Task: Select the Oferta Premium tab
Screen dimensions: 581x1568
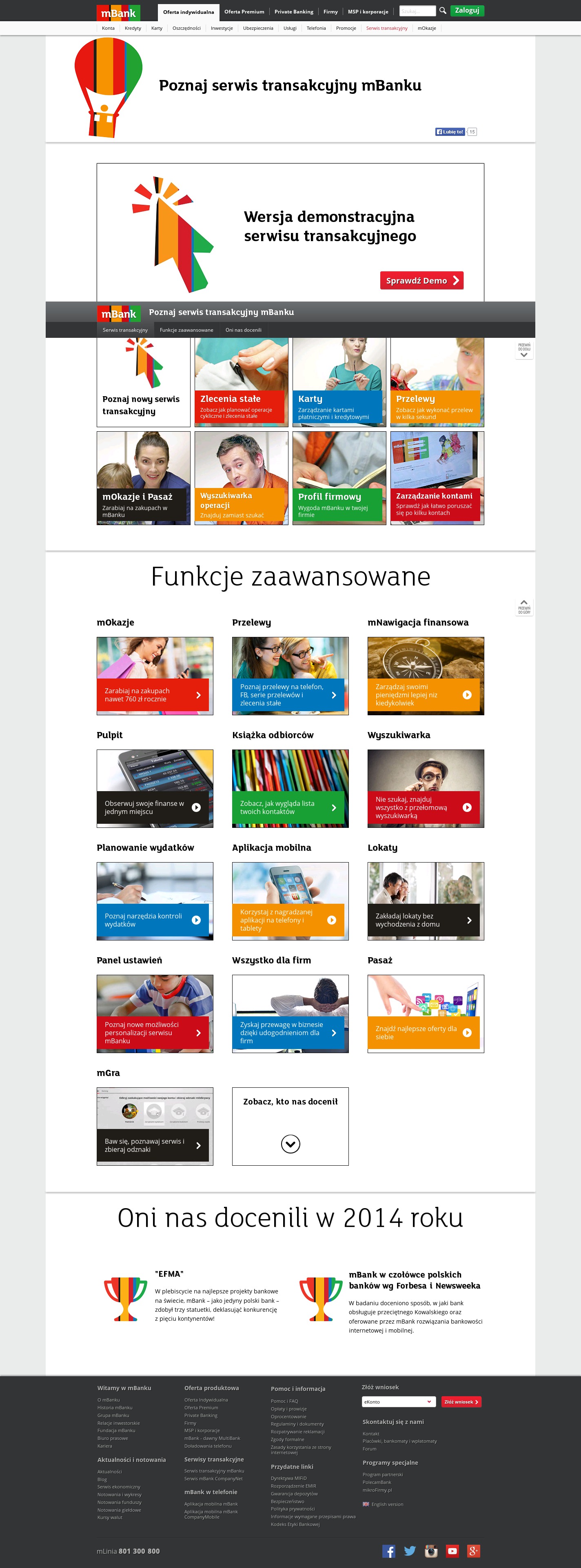Action: [x=244, y=11]
